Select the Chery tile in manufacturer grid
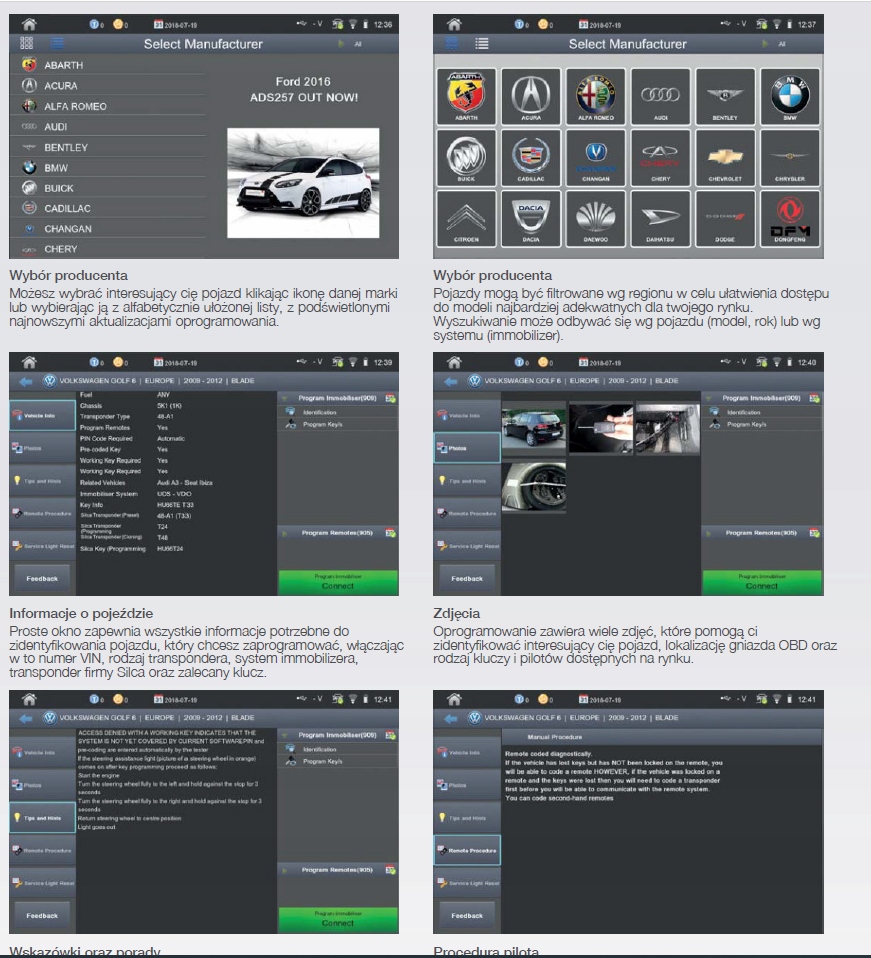Image resolution: width=871 pixels, height=958 pixels. [x=660, y=158]
